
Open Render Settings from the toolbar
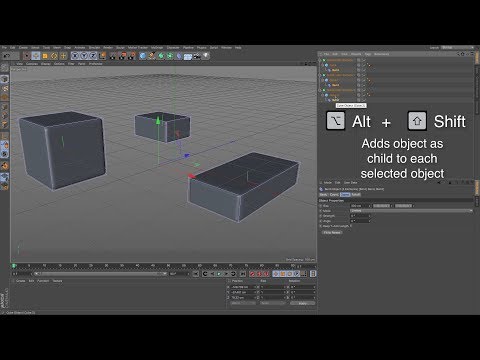click(x=132, y=56)
